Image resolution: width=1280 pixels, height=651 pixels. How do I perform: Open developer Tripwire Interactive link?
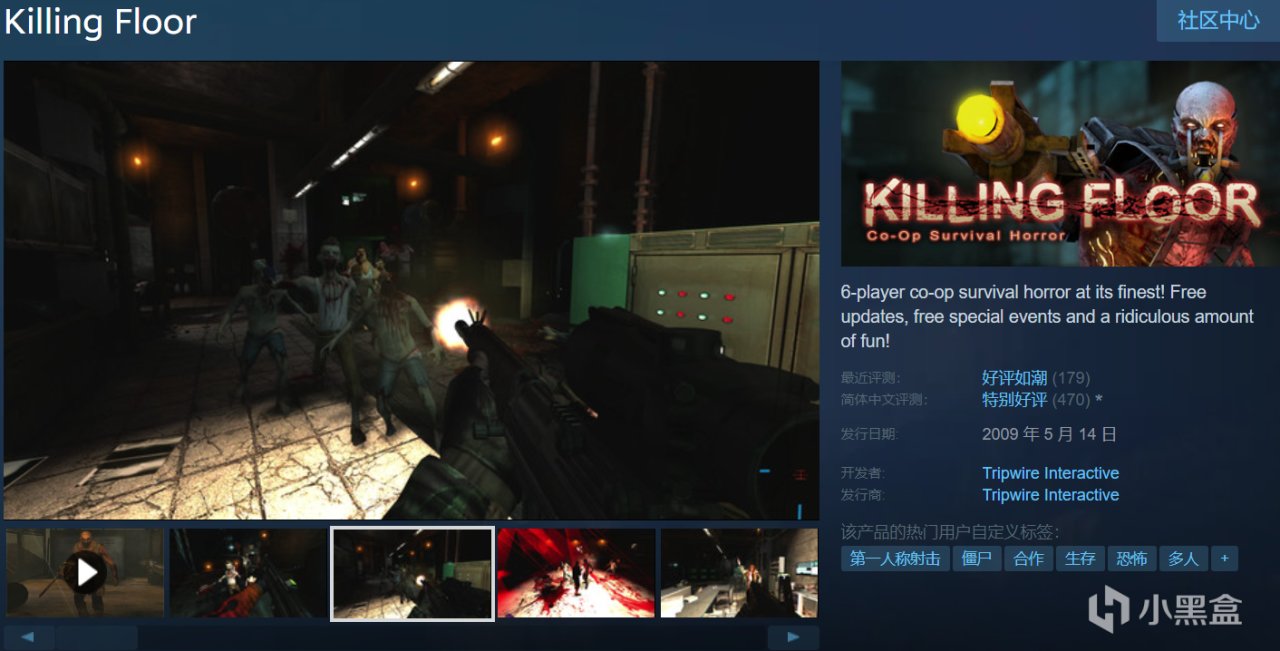click(1050, 473)
